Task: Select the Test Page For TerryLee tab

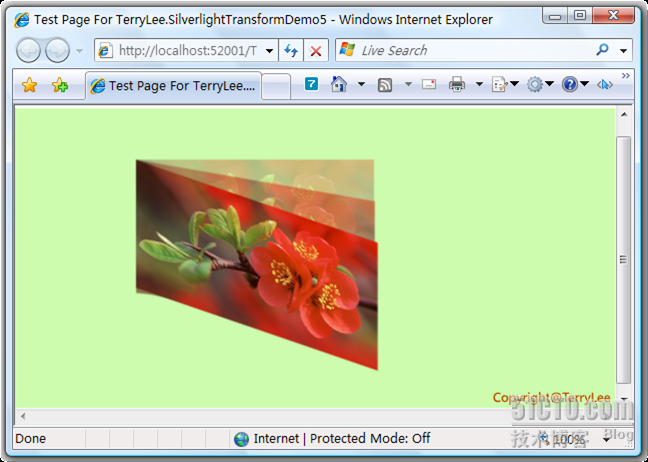Action: pyautogui.click(x=174, y=86)
